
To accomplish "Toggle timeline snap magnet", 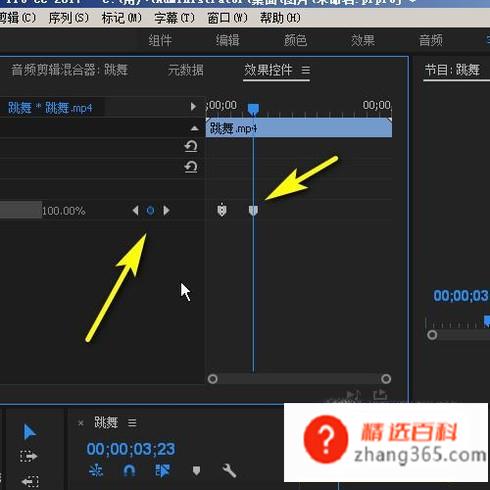I will 129,471.
